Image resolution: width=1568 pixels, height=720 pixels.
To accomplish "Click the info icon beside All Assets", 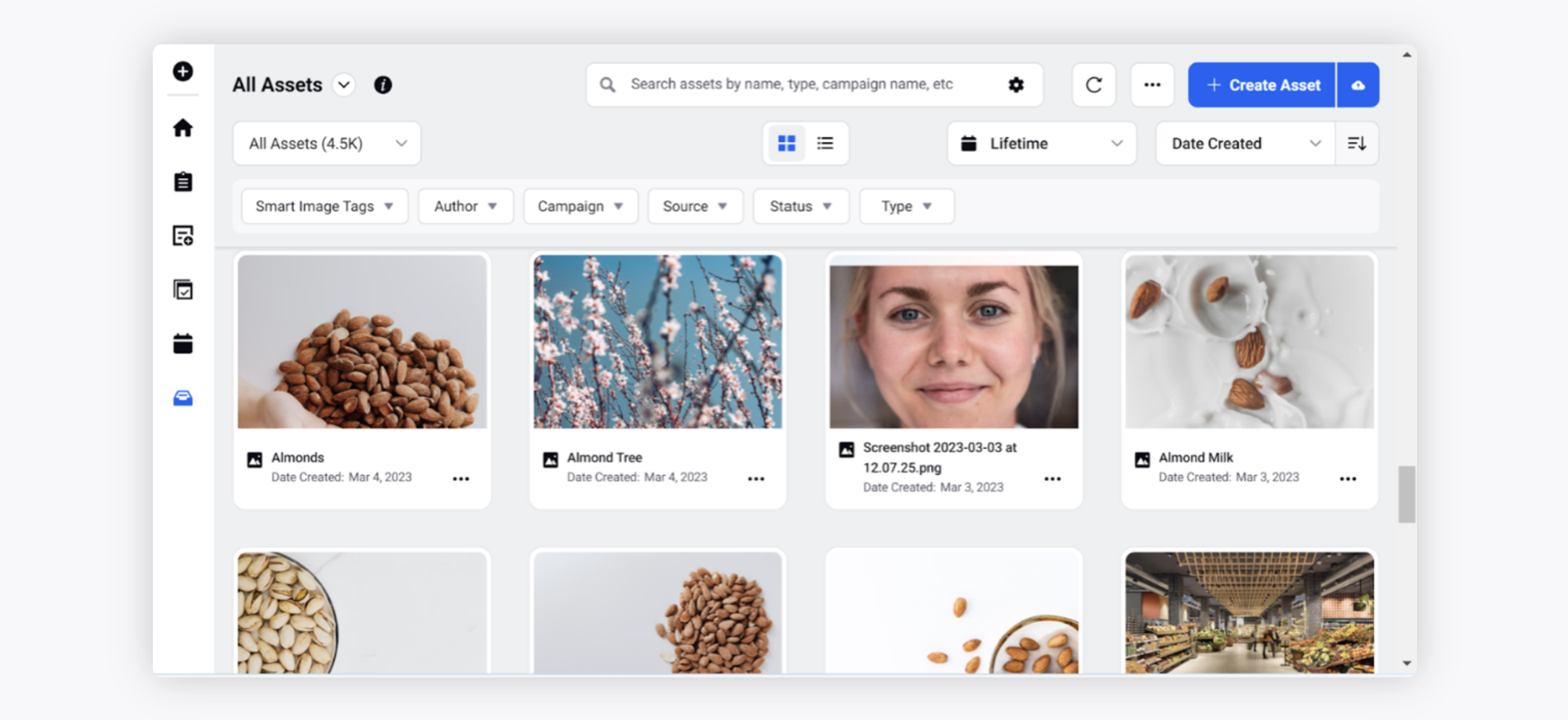I will (383, 85).
